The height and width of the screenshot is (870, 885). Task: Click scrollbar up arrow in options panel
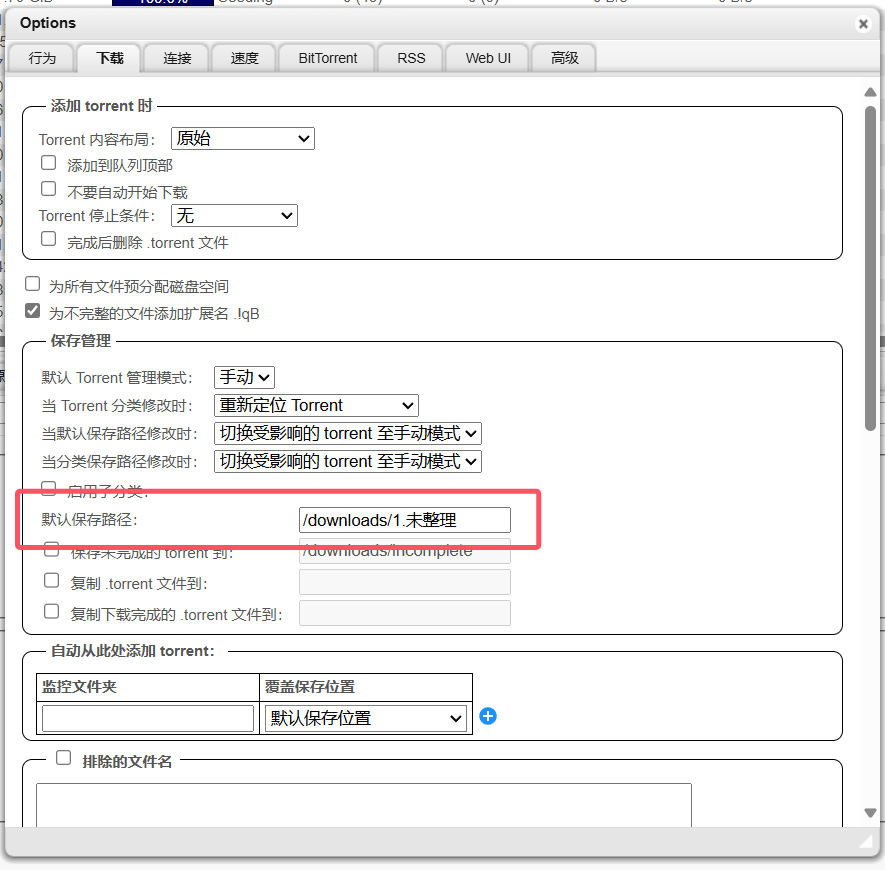click(x=870, y=92)
